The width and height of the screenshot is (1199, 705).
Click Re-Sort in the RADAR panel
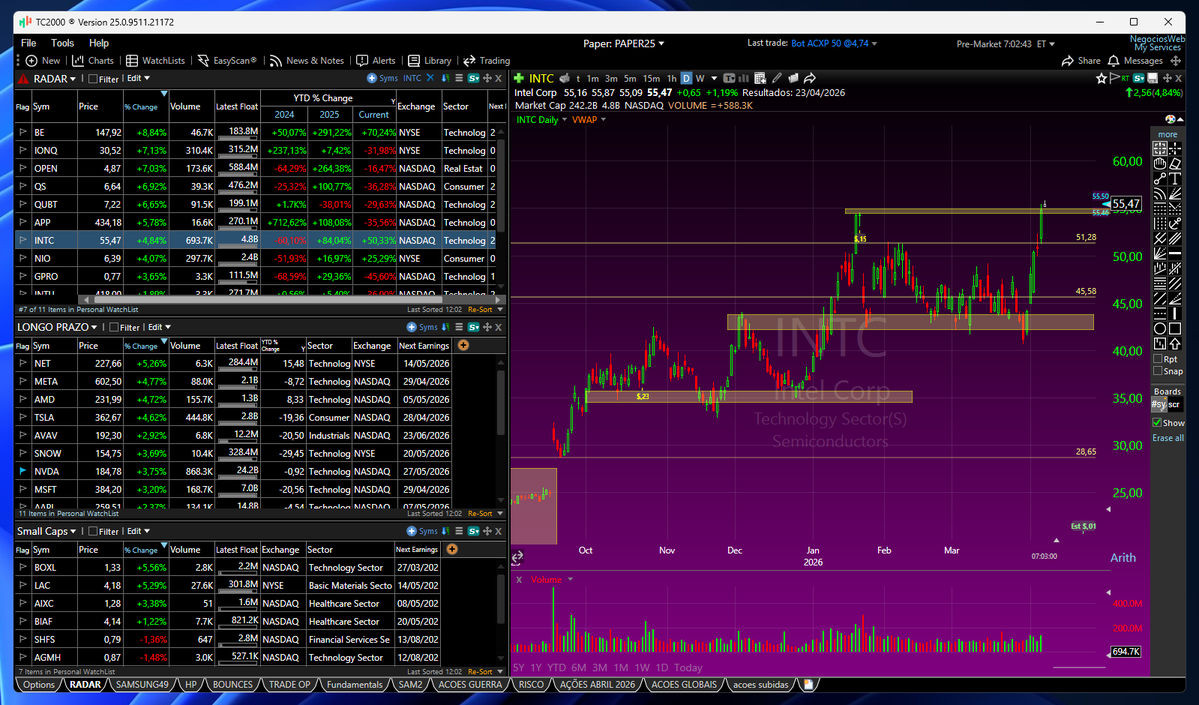point(480,310)
